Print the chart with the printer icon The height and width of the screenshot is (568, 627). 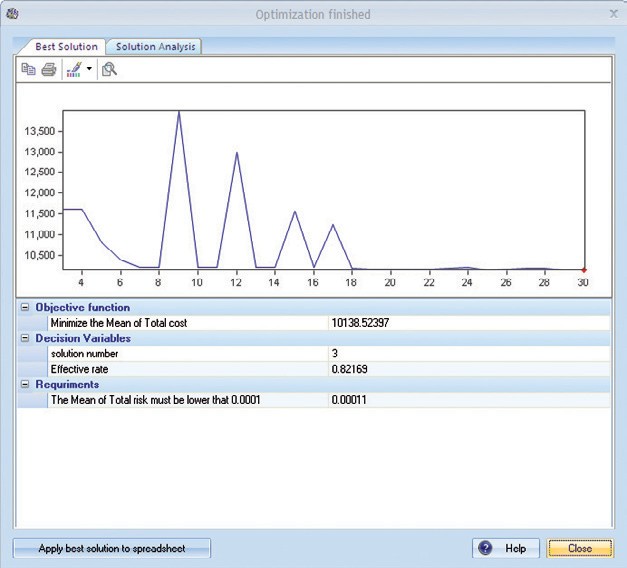point(49,69)
